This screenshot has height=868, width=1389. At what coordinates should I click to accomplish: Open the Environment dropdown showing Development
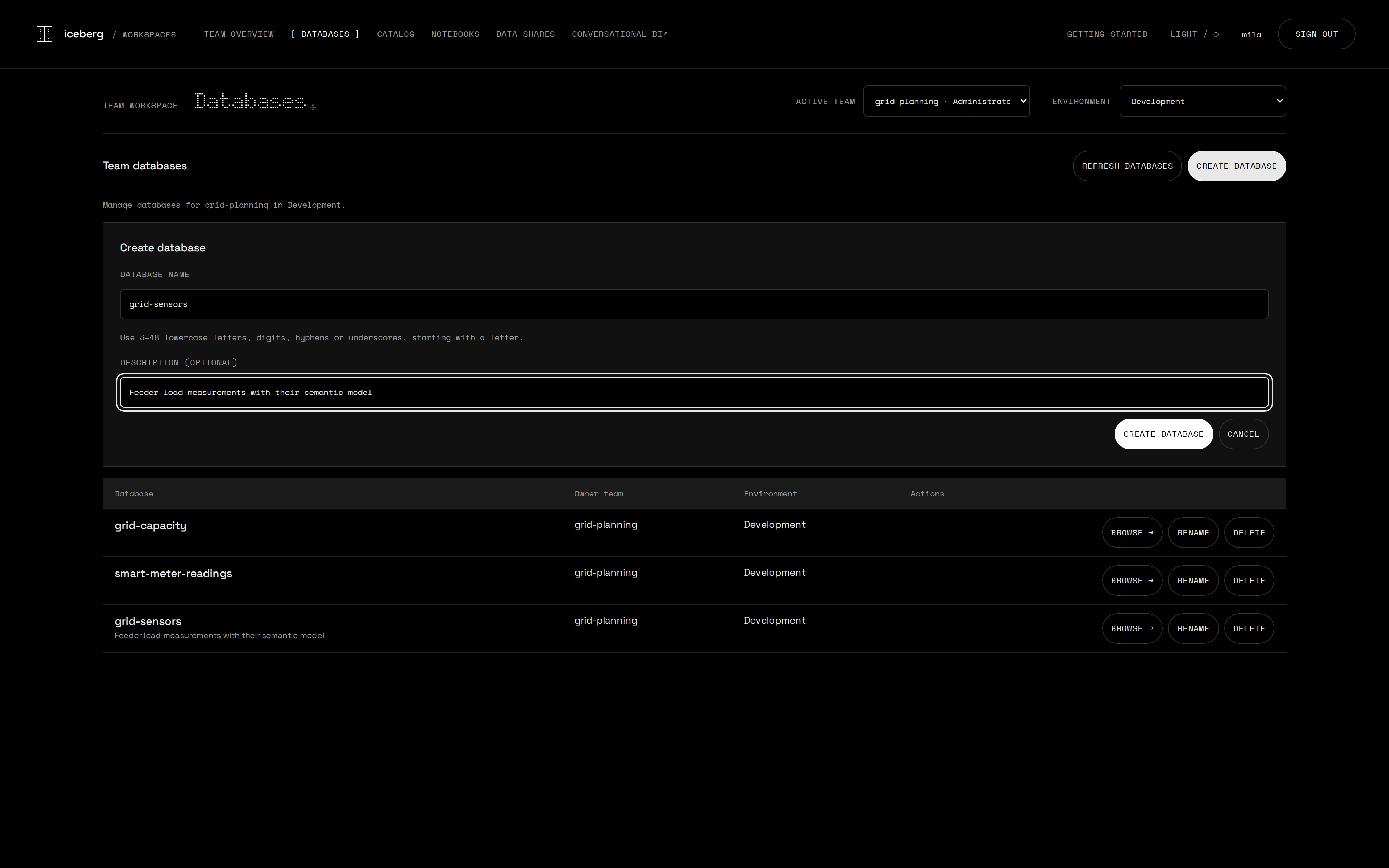1203,101
